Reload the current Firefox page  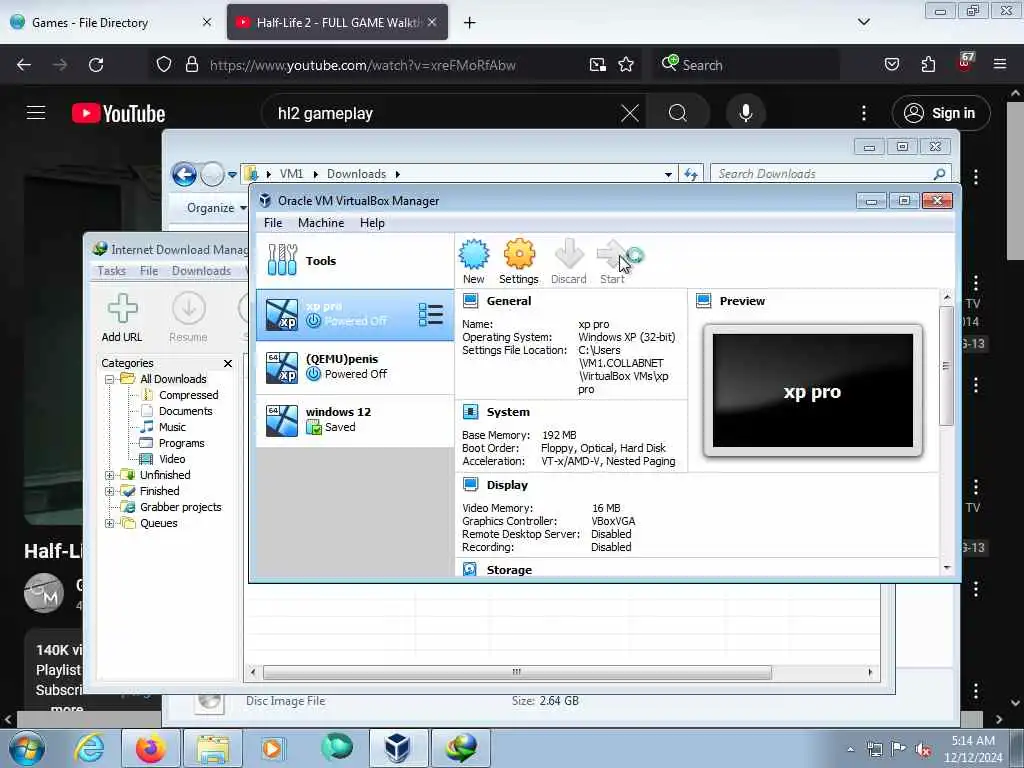[x=96, y=65]
